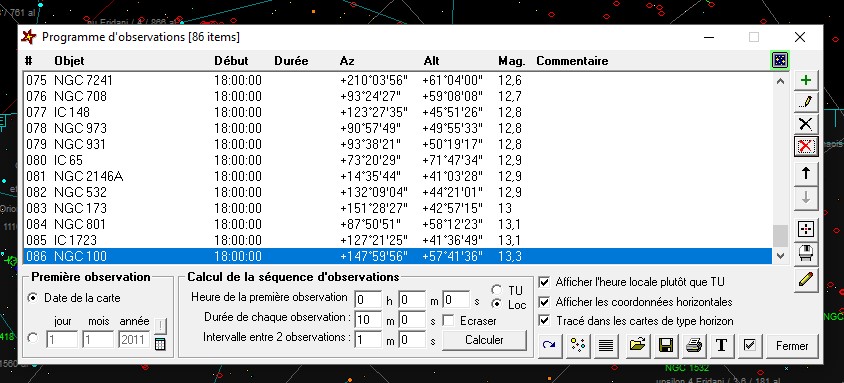Click the red crosshair center-on-object icon
Image resolution: width=844 pixels, height=383 pixels.
806,229
